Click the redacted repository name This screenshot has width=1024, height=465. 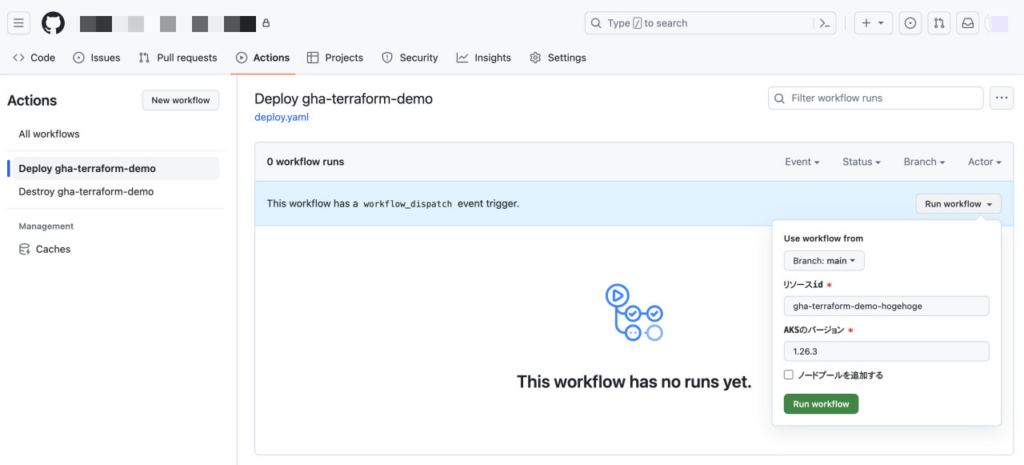tap(168, 24)
